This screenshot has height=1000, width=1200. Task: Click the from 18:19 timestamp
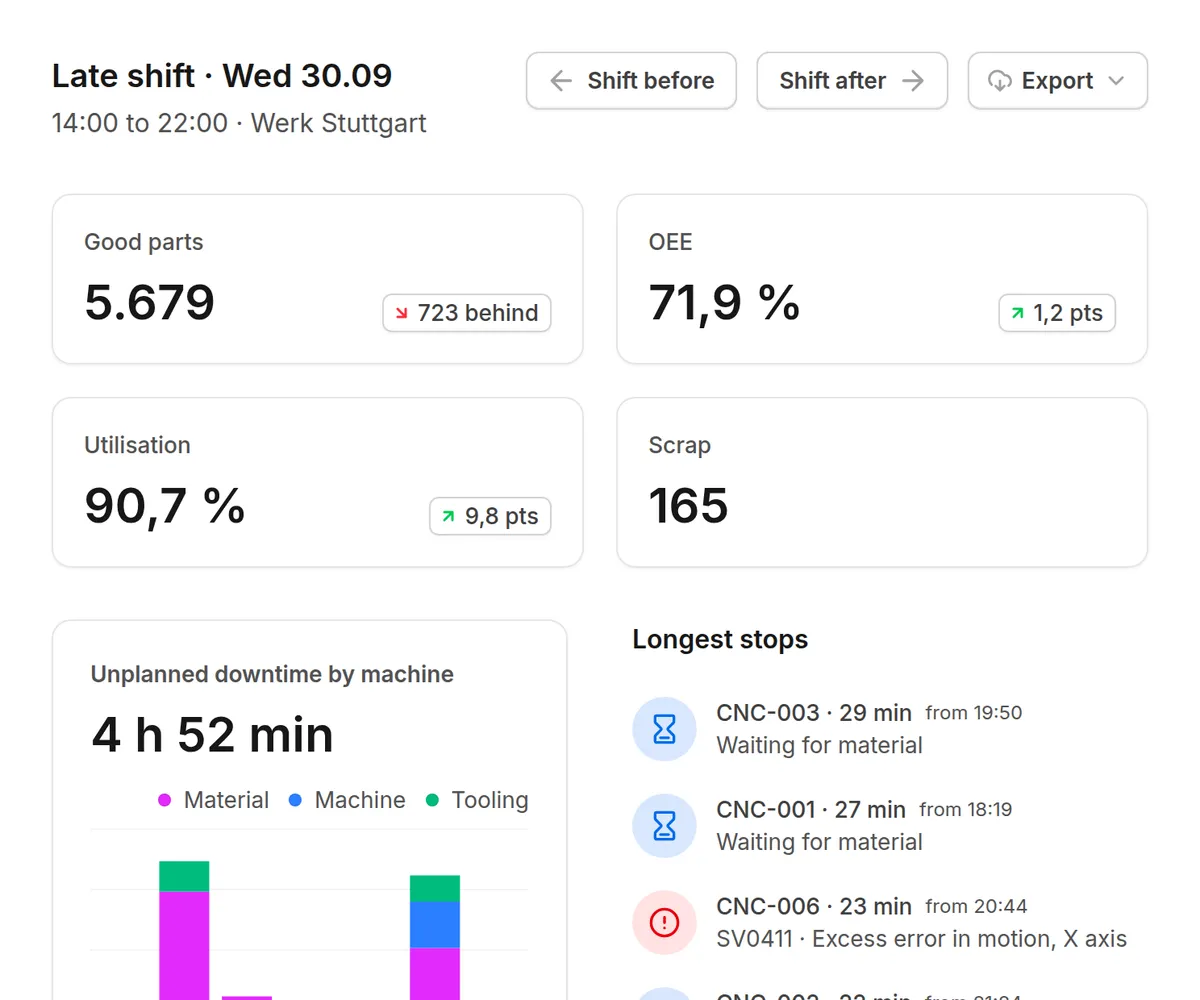point(966,810)
